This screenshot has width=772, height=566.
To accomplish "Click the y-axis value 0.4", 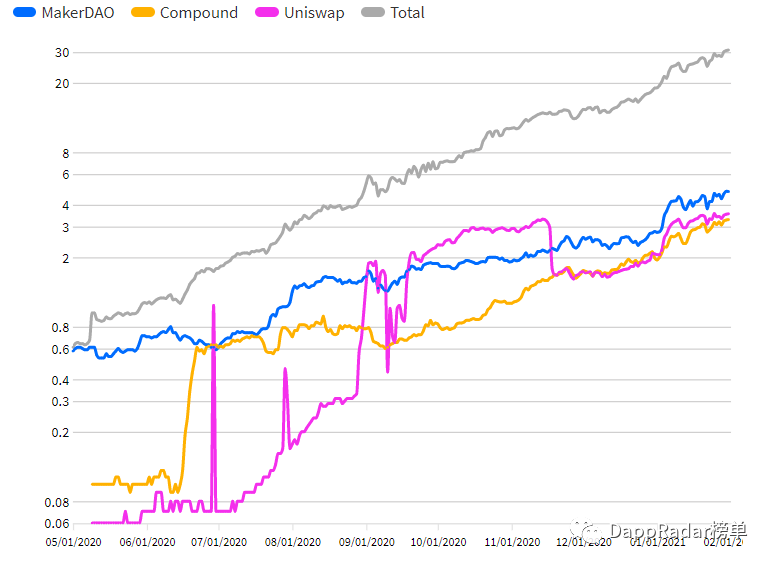I will pyautogui.click(x=60, y=380).
